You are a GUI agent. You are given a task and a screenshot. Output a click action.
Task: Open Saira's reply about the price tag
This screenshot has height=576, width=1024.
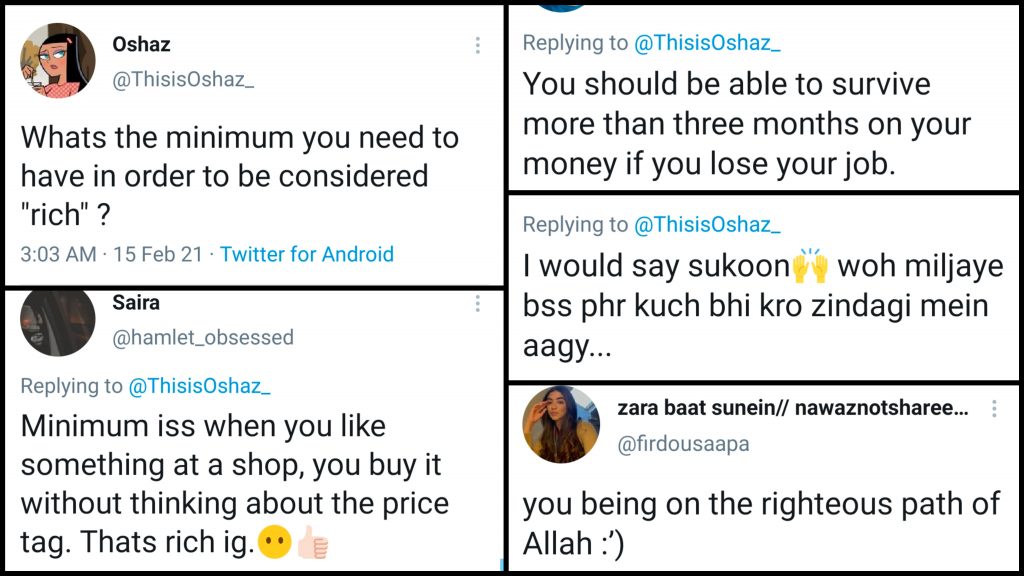point(234,483)
